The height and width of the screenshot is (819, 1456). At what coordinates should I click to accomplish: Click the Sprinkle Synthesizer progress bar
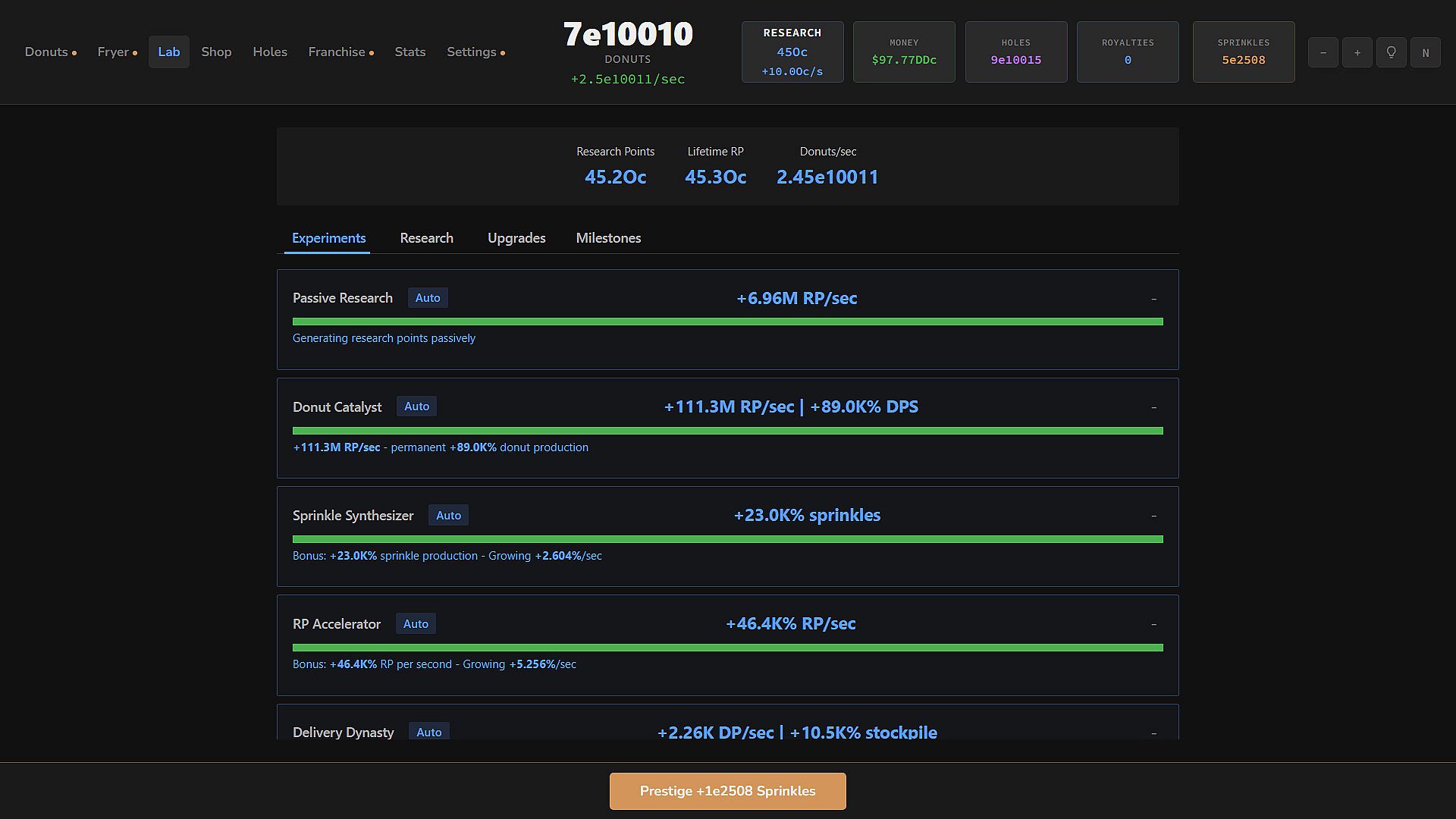coord(728,539)
